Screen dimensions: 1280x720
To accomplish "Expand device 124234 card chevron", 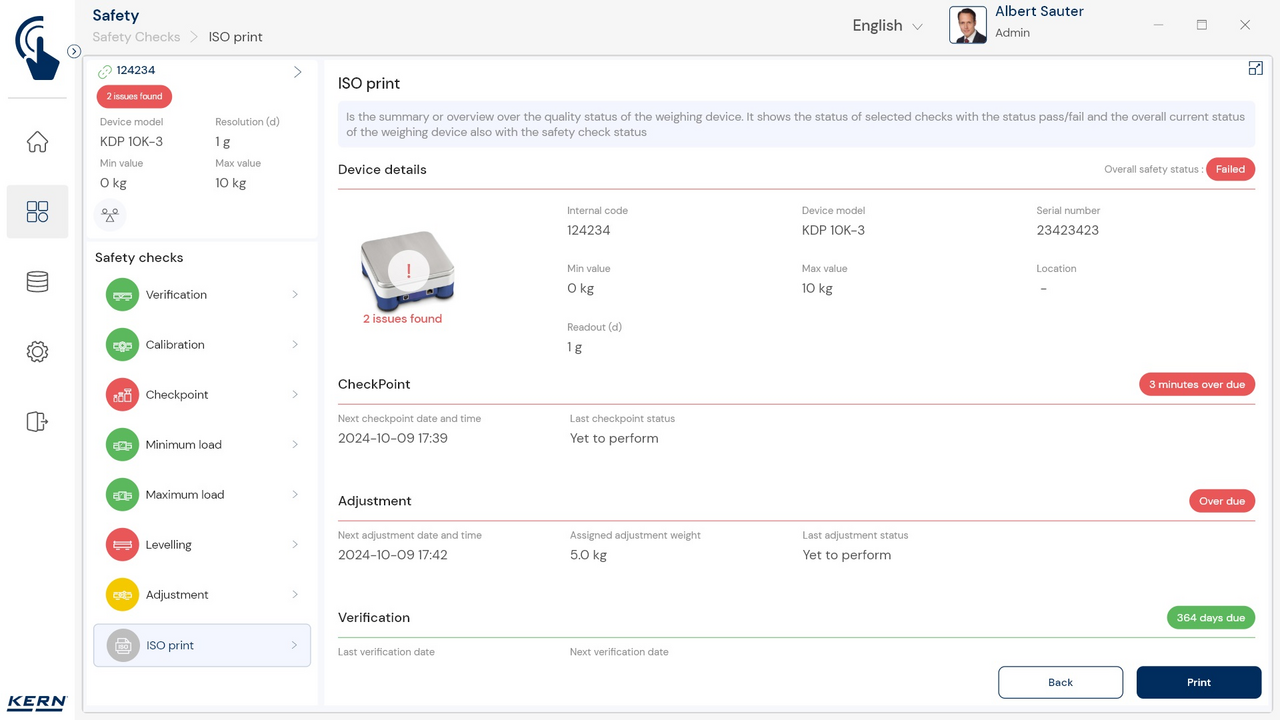I will click(x=297, y=72).
